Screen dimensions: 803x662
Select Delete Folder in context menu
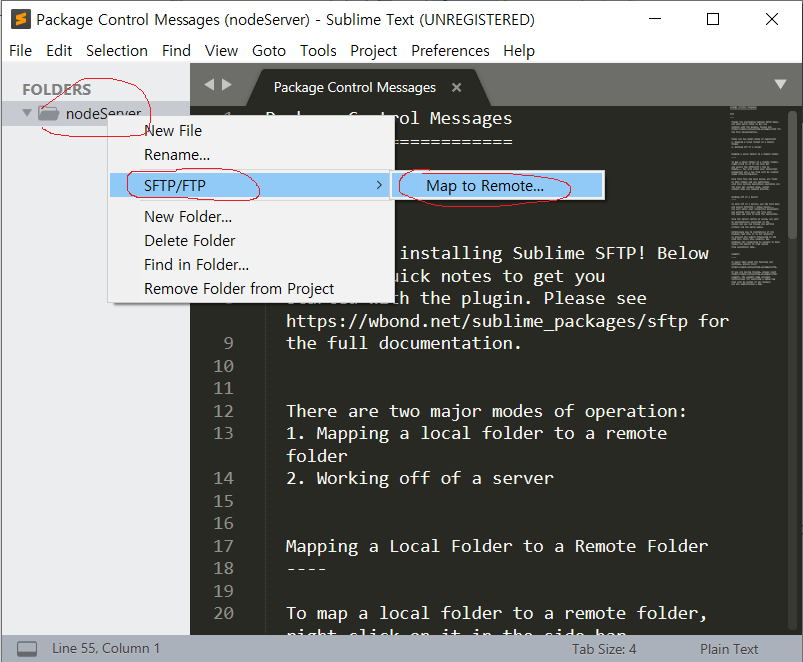coord(251,241)
